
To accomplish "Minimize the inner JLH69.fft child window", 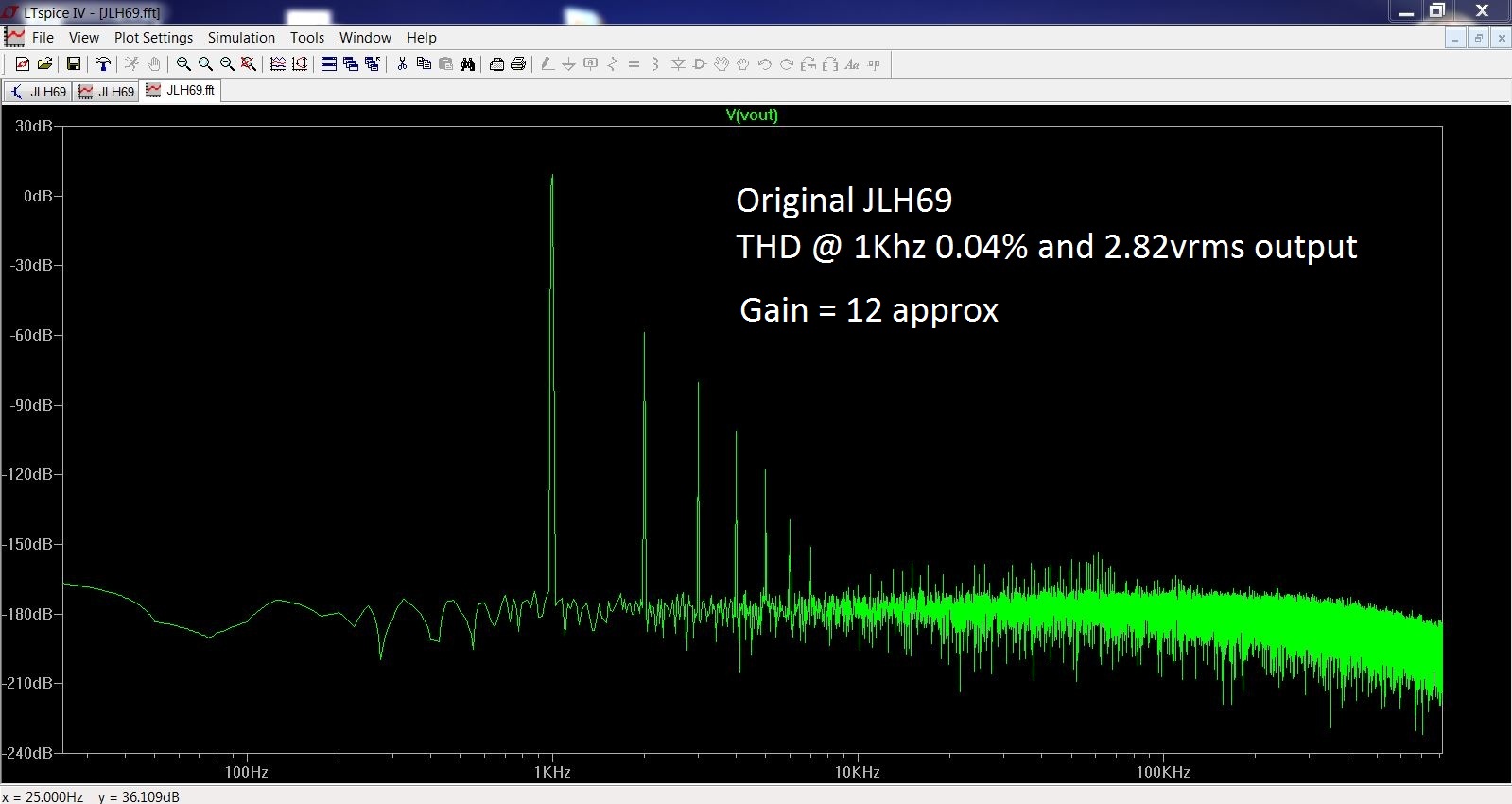I will 1455,38.
